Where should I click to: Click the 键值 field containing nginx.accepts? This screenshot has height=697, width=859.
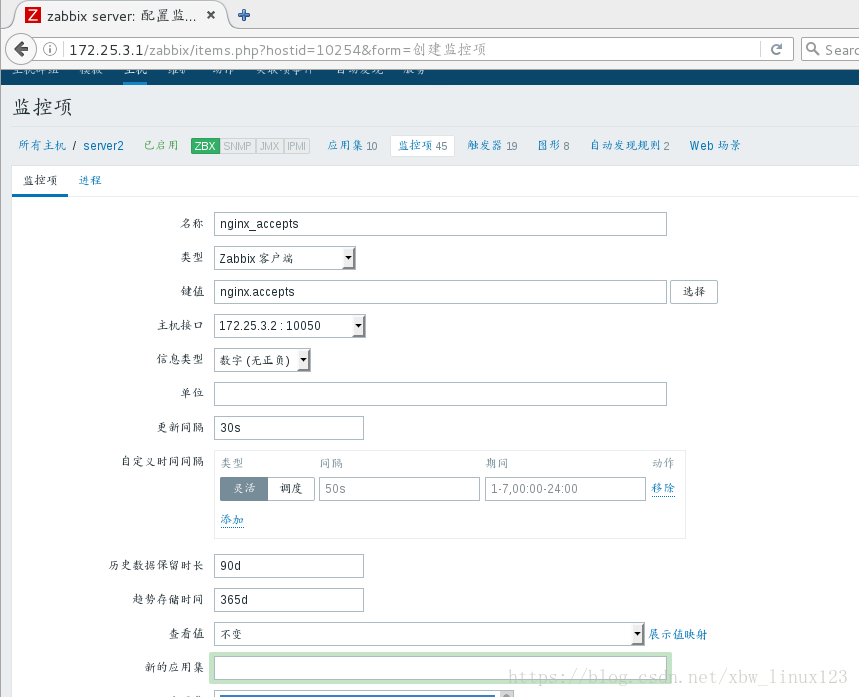tap(440, 292)
